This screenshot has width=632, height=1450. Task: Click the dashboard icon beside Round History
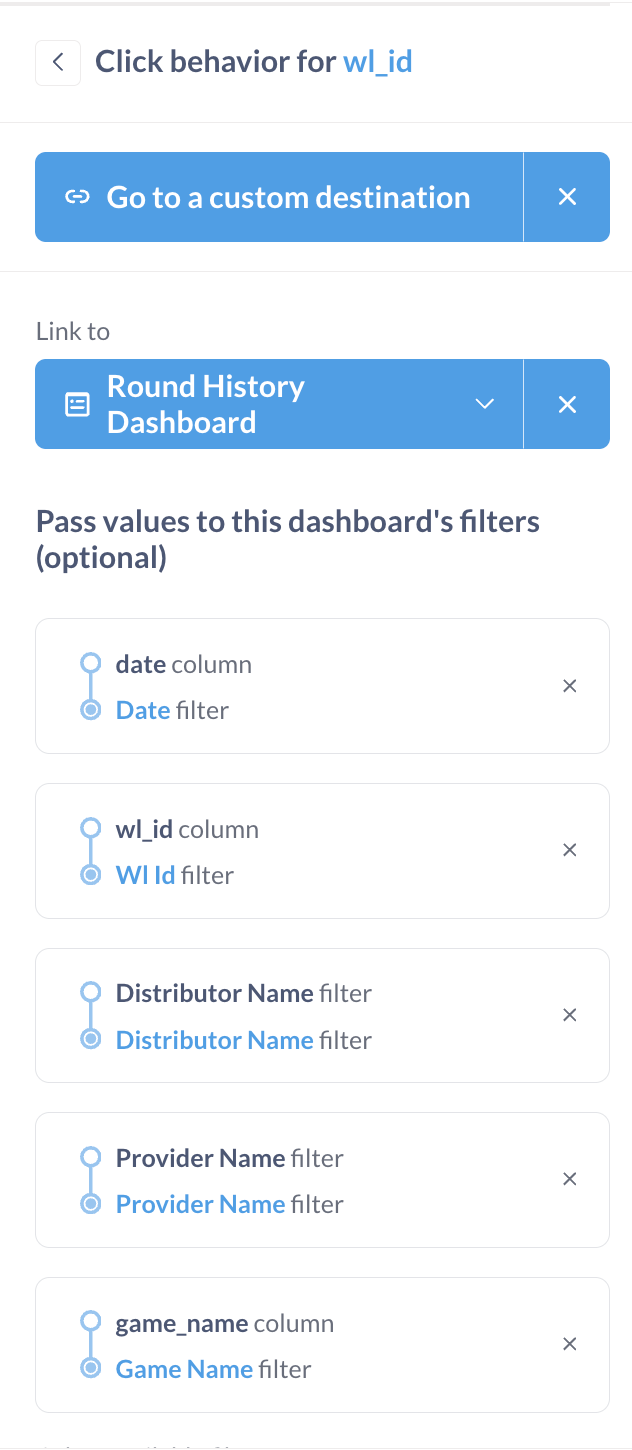point(77,404)
